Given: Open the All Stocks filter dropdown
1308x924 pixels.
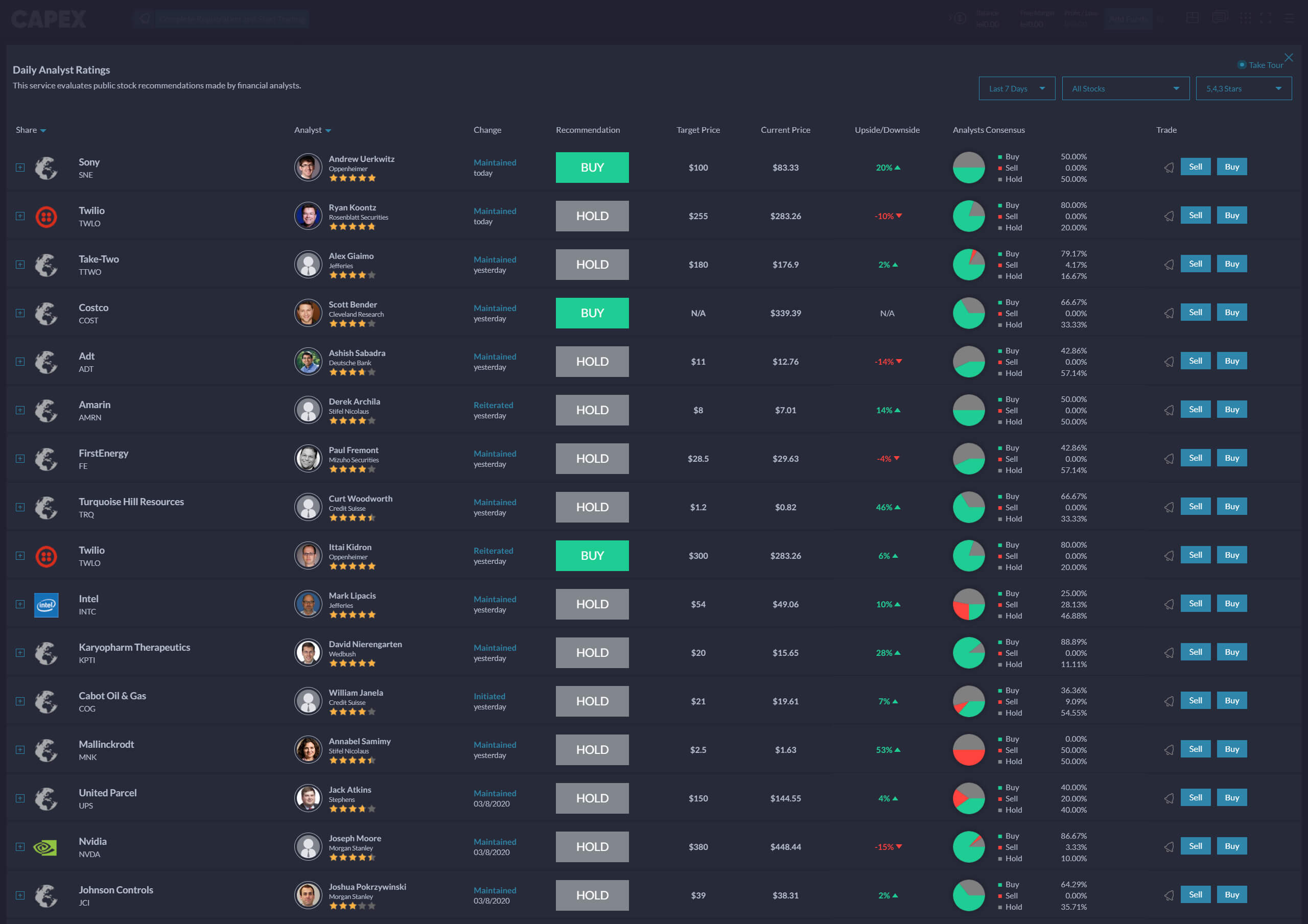Looking at the screenshot, I should 1125,89.
